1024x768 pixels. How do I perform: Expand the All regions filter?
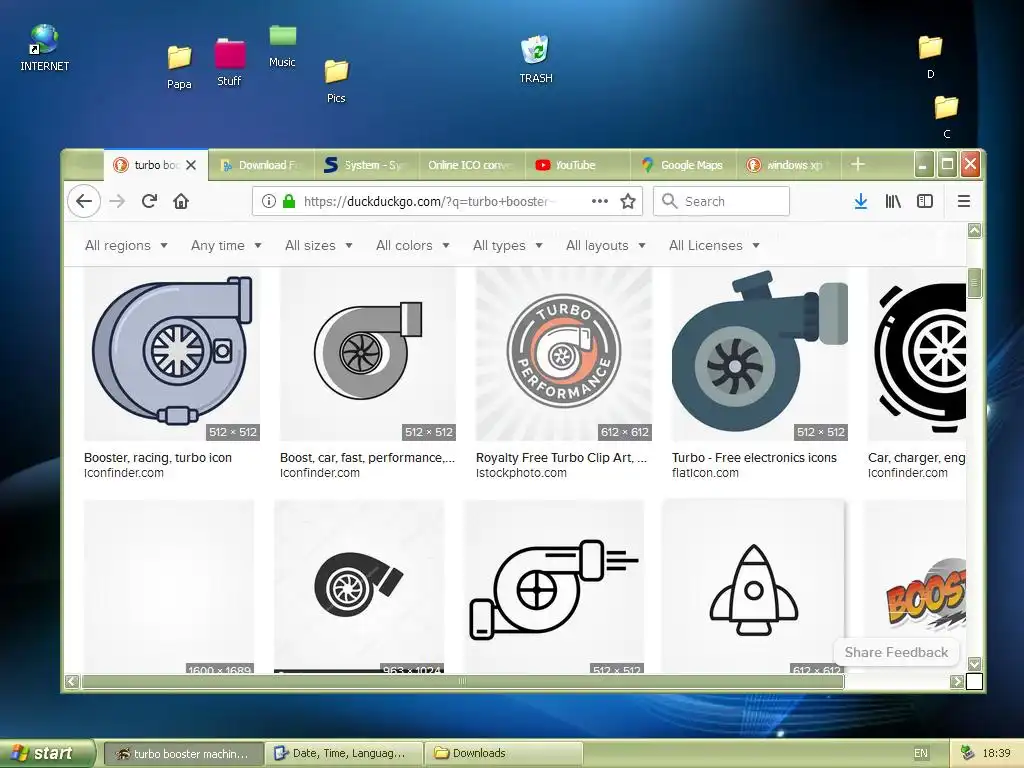point(126,246)
